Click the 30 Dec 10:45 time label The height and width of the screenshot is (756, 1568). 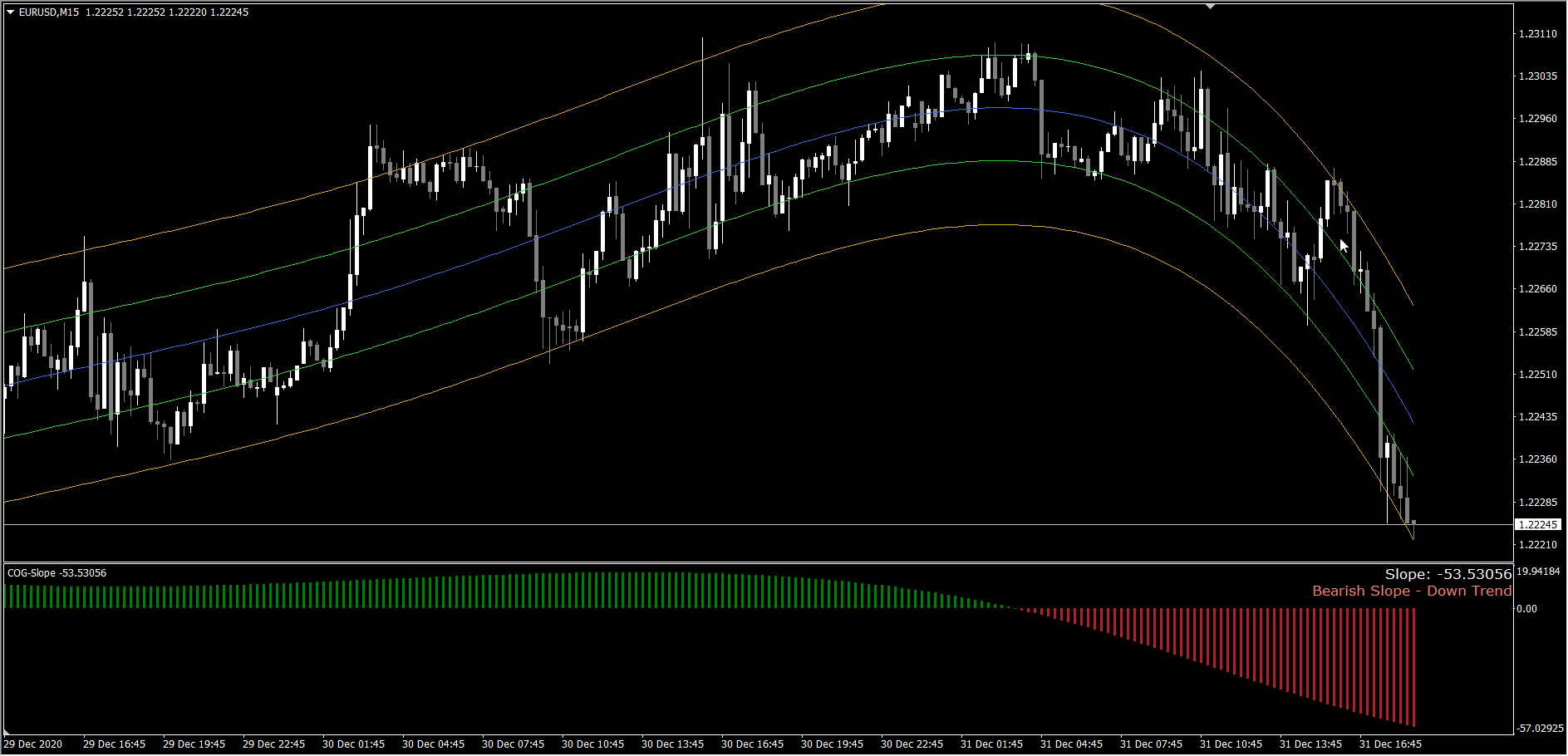pyautogui.click(x=593, y=744)
